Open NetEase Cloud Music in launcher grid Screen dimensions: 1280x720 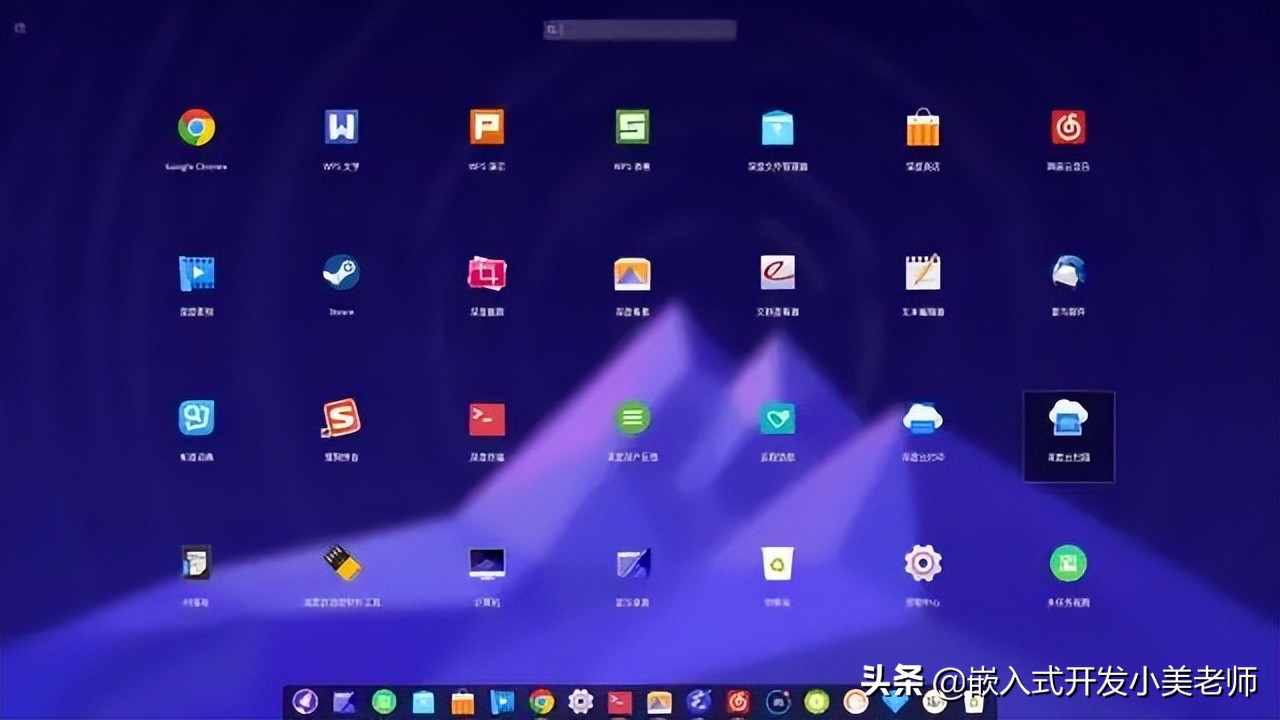(x=1068, y=127)
